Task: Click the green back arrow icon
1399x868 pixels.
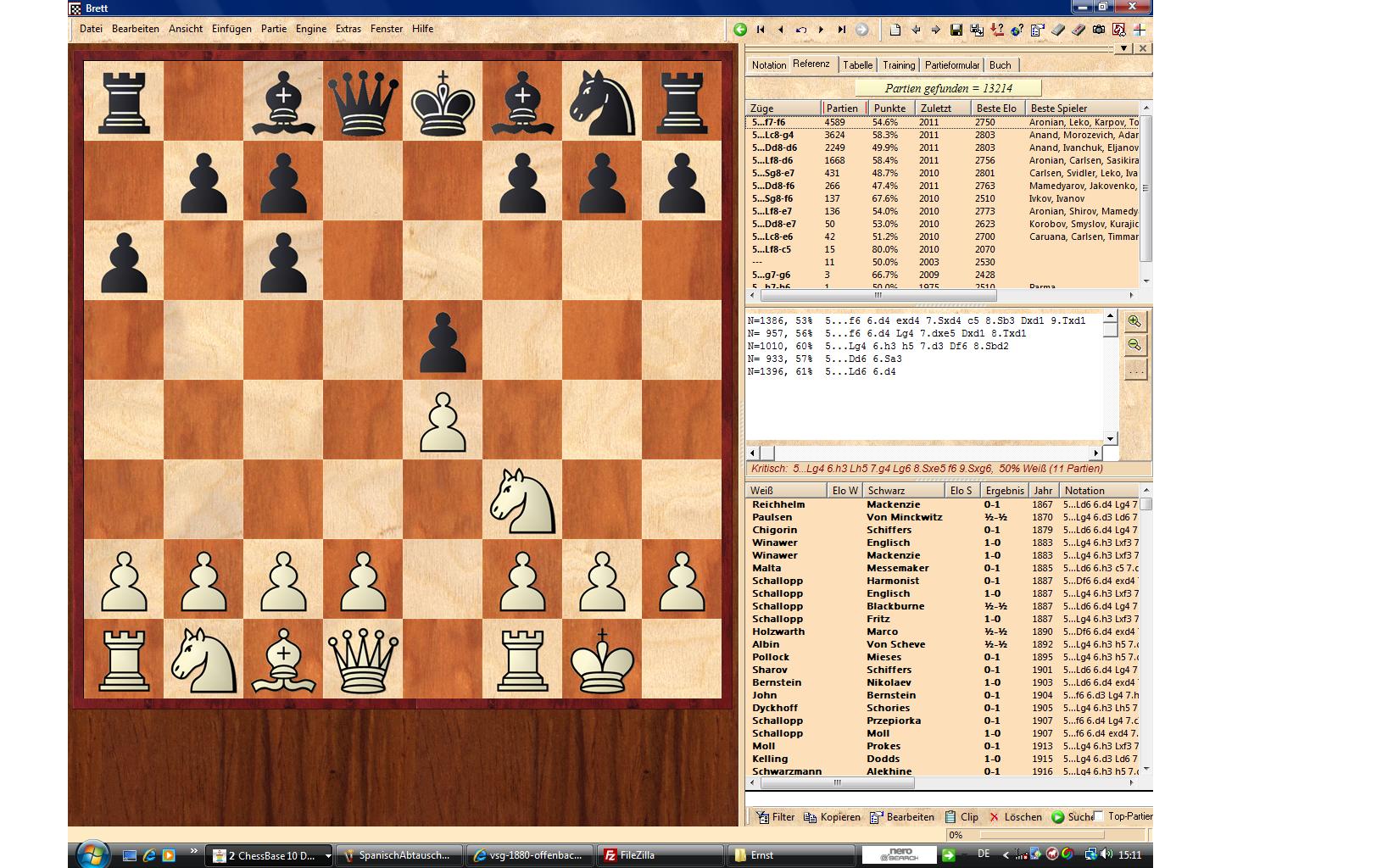Action: pos(740,30)
